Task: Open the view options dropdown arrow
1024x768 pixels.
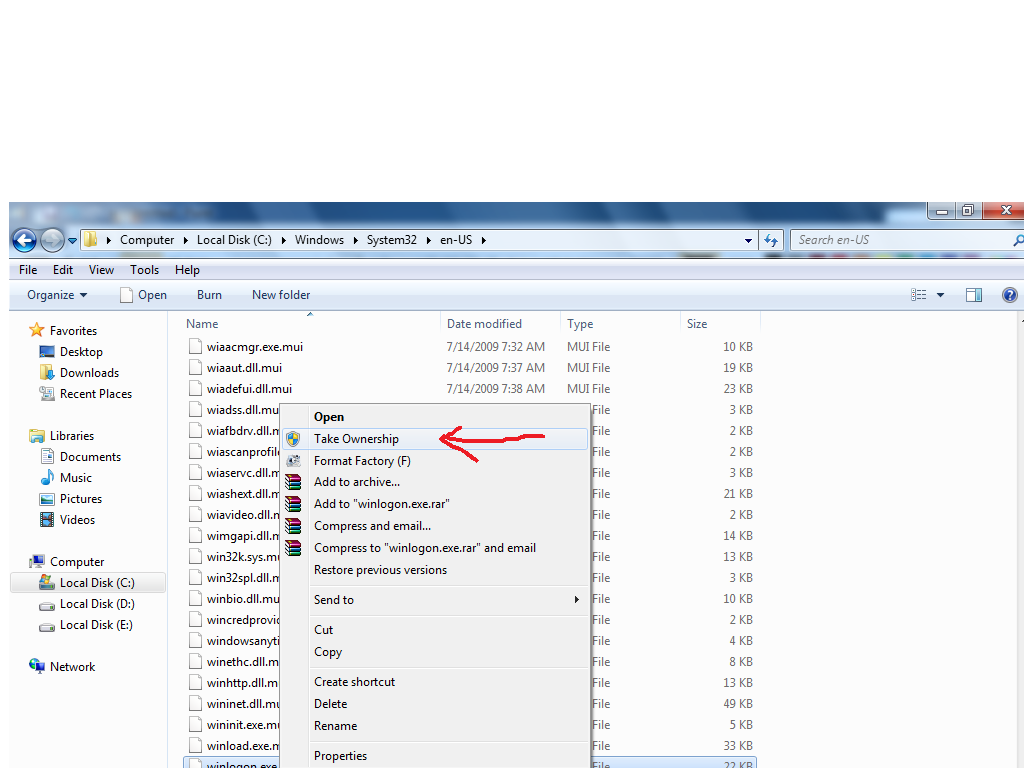Action: tap(940, 295)
